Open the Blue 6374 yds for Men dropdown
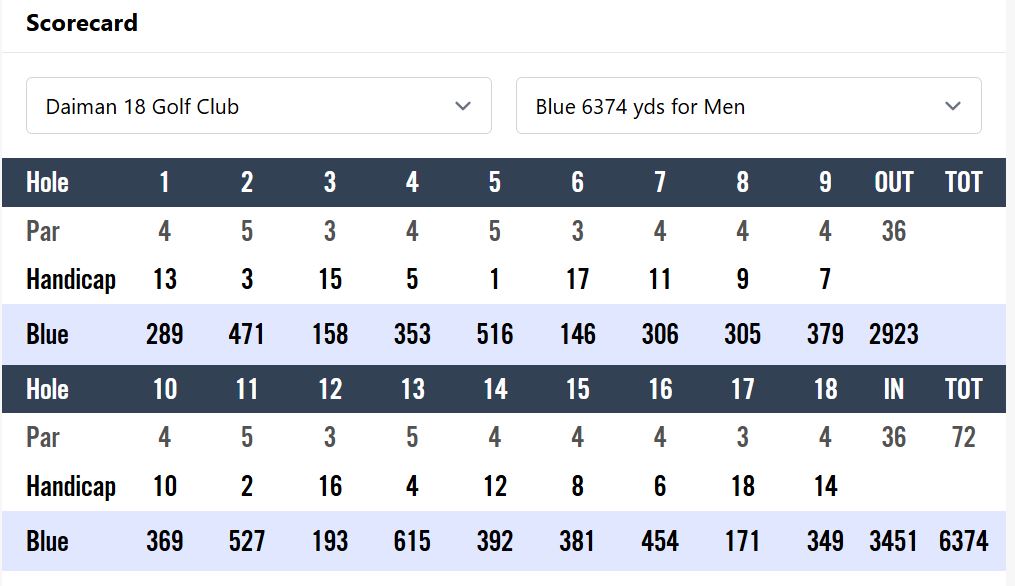The height and width of the screenshot is (586, 1015). click(x=748, y=106)
